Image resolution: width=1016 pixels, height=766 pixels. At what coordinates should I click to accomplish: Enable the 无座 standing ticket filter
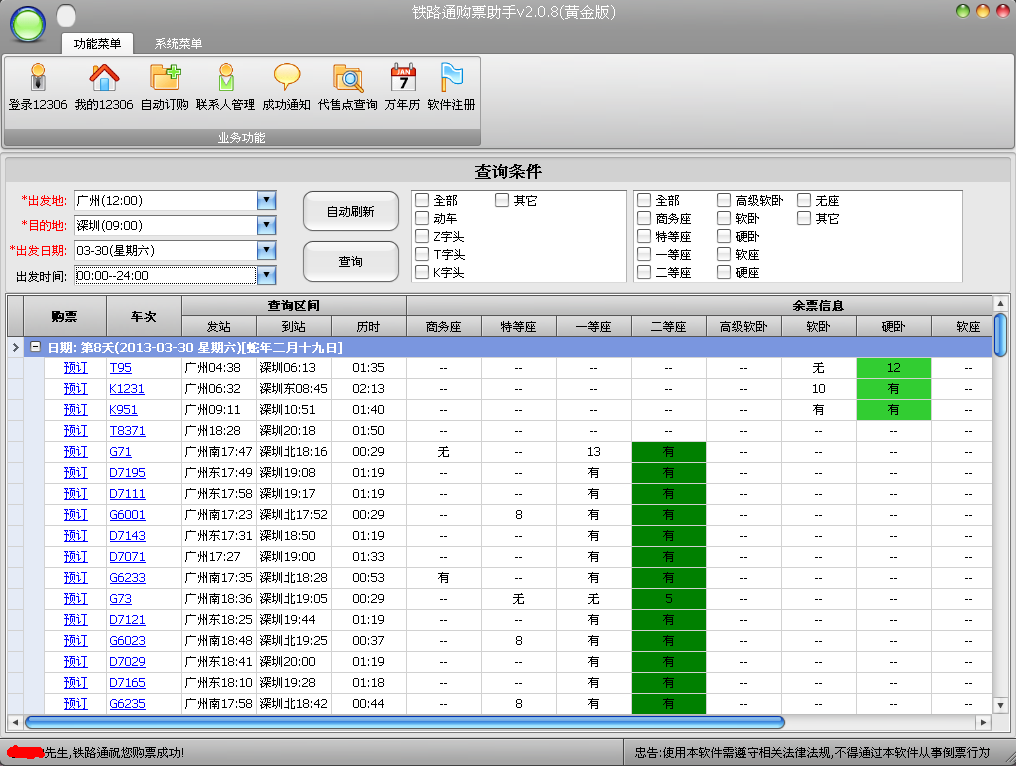click(804, 199)
